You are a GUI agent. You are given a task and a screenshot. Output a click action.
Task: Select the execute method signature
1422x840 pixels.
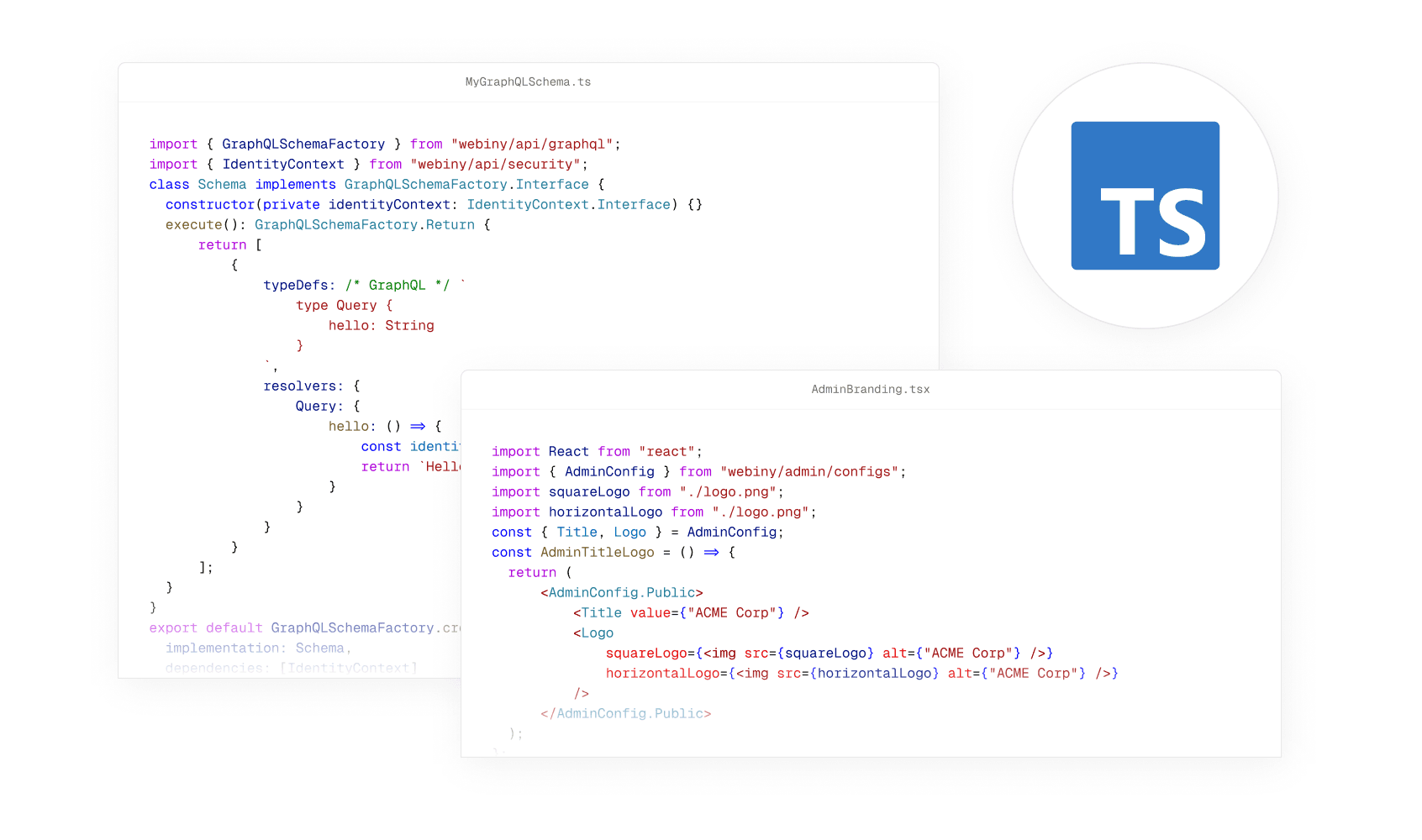click(325, 224)
